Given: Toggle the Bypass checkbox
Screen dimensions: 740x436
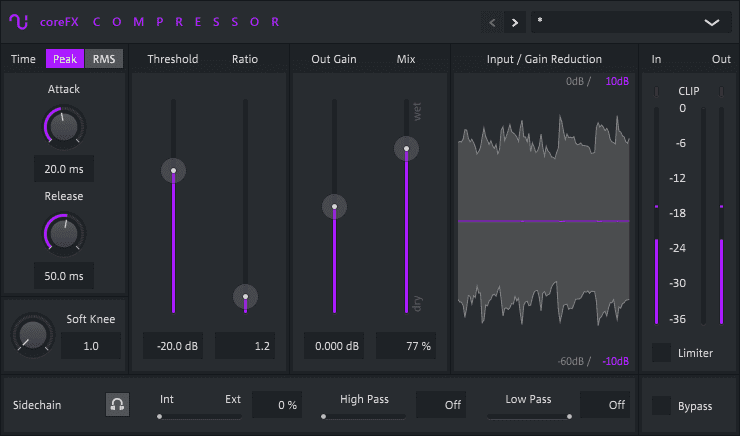Looking at the screenshot, I should 661,405.
